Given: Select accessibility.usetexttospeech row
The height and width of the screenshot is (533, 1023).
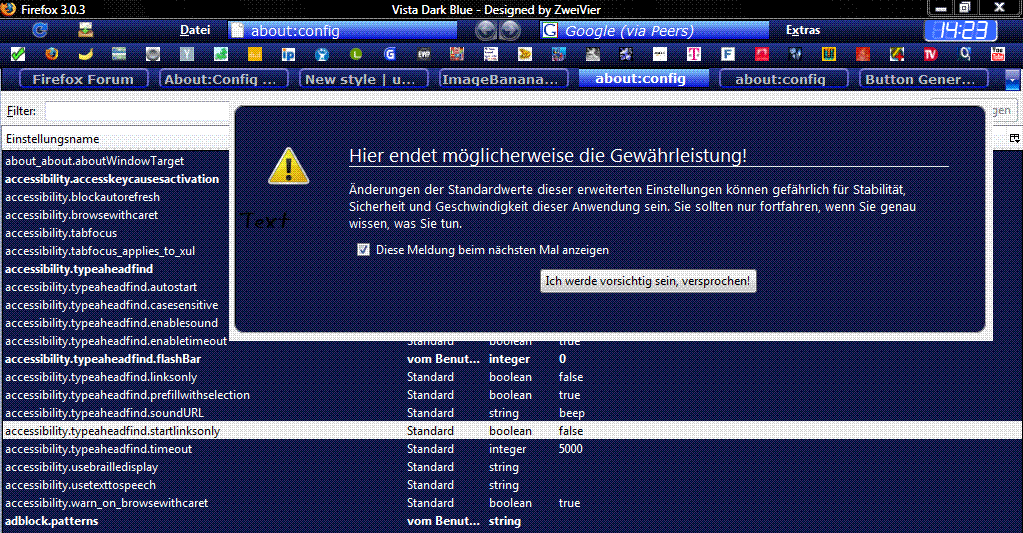Looking at the screenshot, I should coord(512,485).
